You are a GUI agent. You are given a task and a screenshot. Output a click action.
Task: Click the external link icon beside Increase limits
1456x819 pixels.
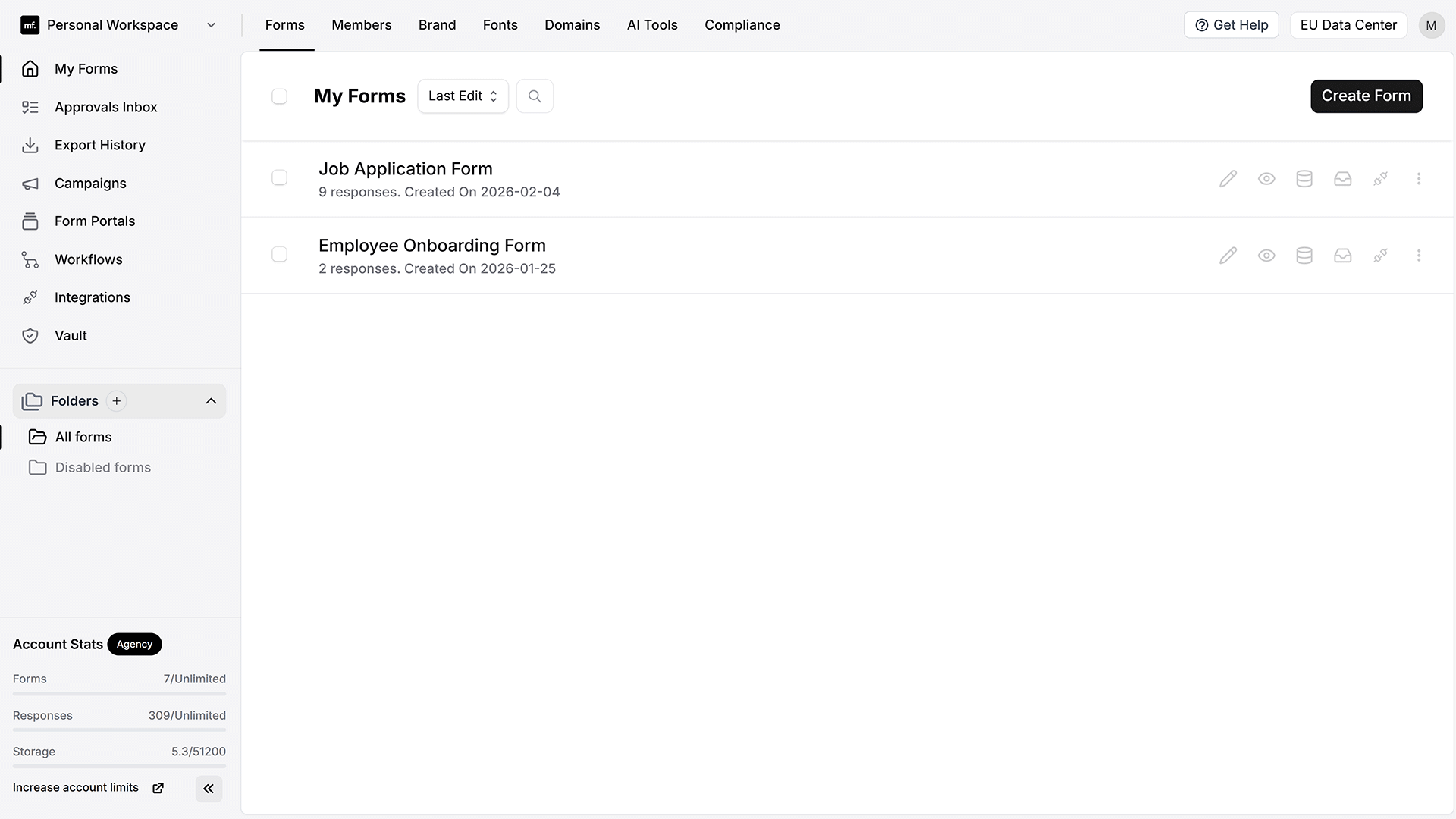tap(158, 789)
